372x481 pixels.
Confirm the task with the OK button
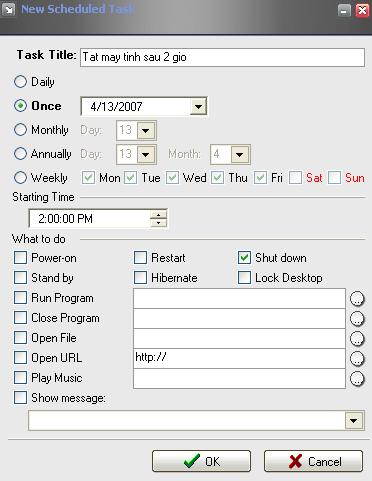coord(201,461)
